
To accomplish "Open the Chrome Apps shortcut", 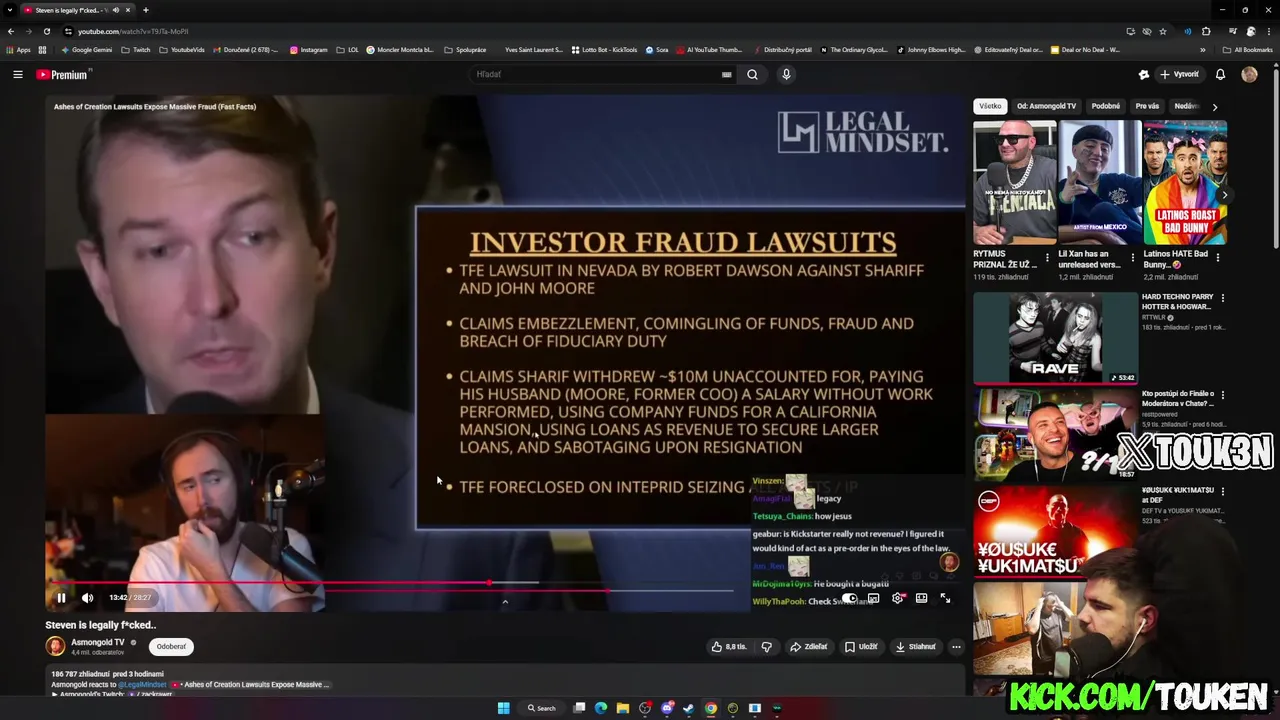I will point(18,50).
